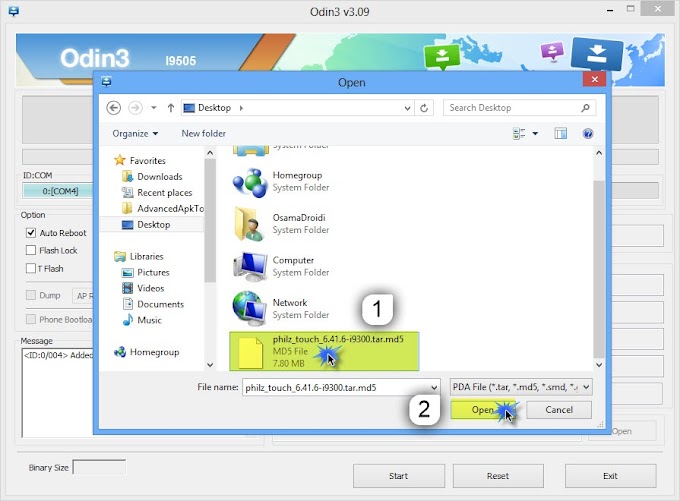
Task: Expand the File name dropdown arrow
Action: click(x=434, y=387)
